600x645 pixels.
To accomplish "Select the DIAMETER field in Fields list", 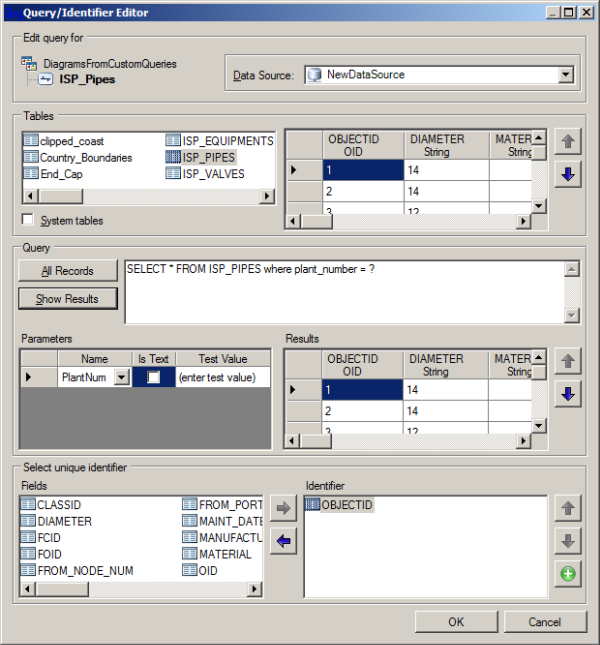I will 56,521.
